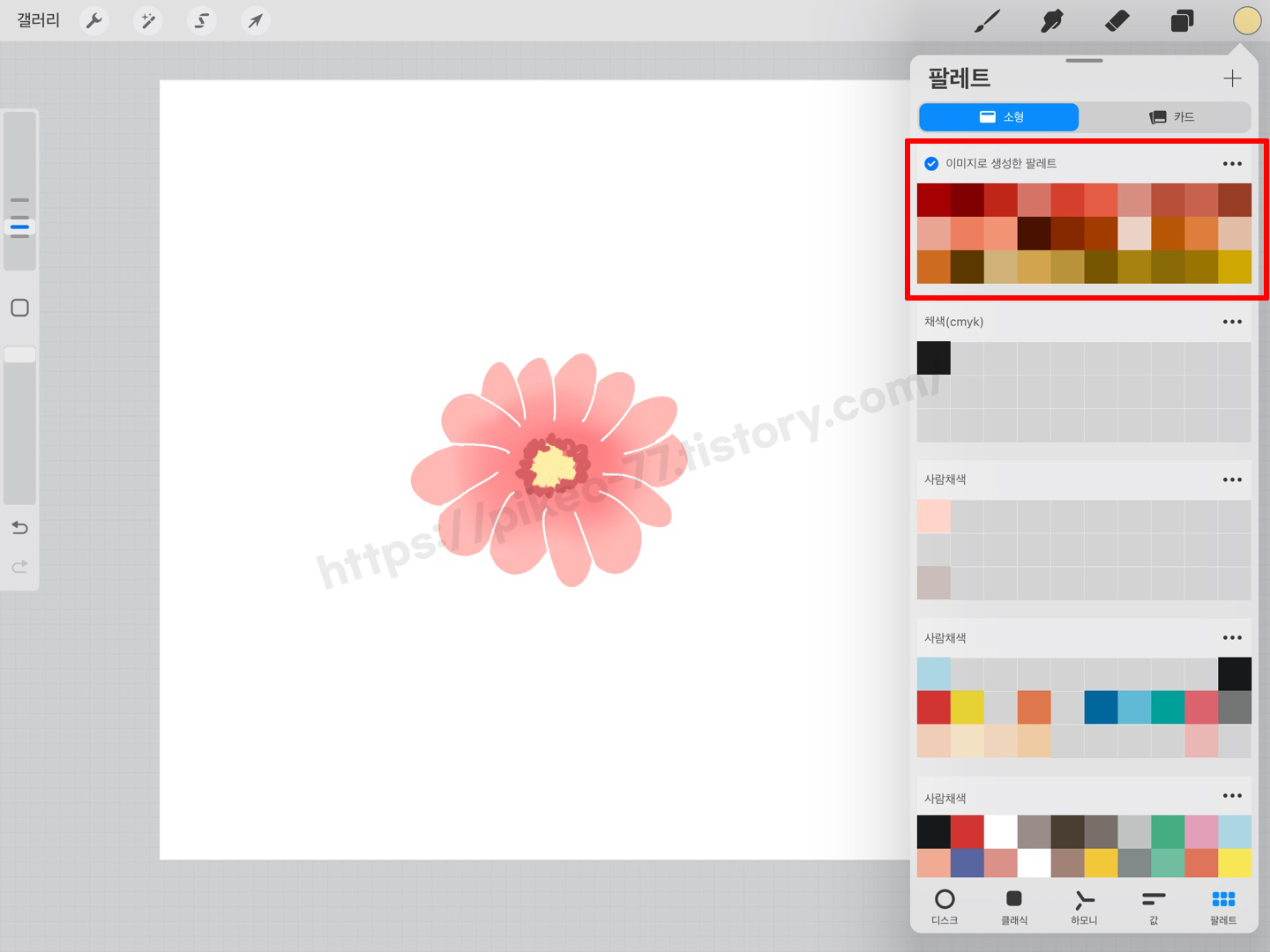The height and width of the screenshot is (952, 1270).
Task: Tap the square Modify button on sidebar
Action: 19,308
